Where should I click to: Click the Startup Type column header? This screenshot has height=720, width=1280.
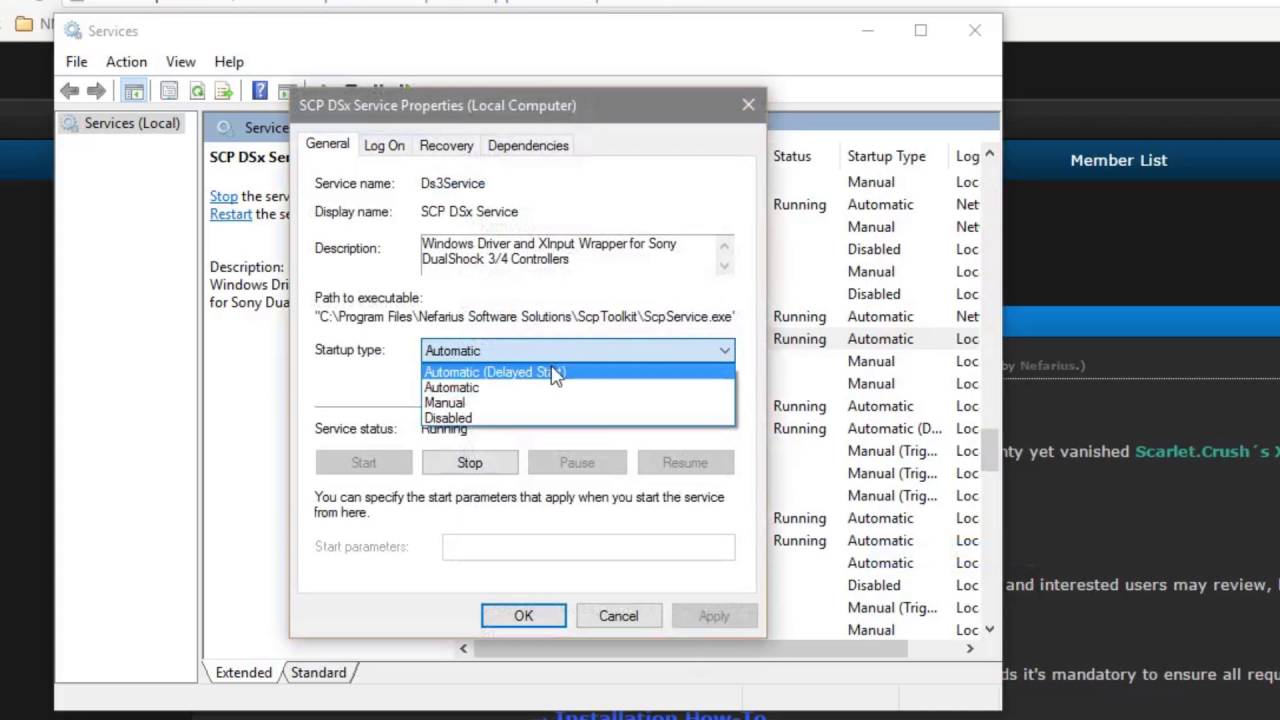pos(887,156)
